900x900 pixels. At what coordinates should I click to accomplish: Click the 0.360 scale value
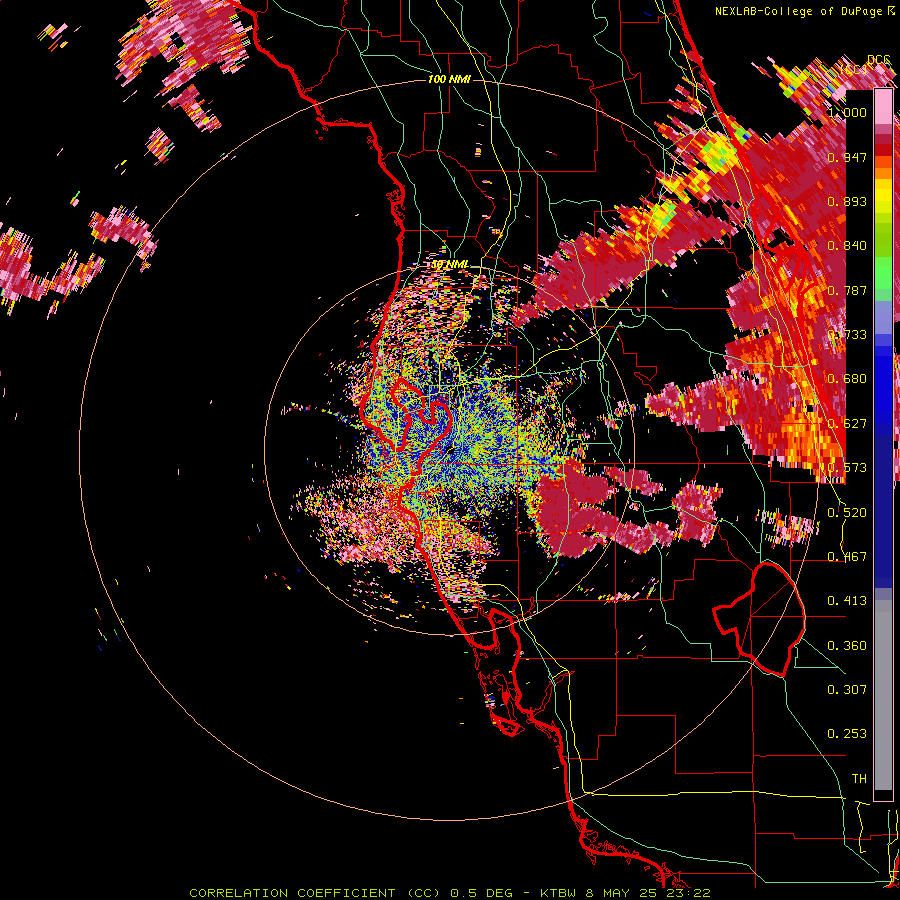point(847,646)
